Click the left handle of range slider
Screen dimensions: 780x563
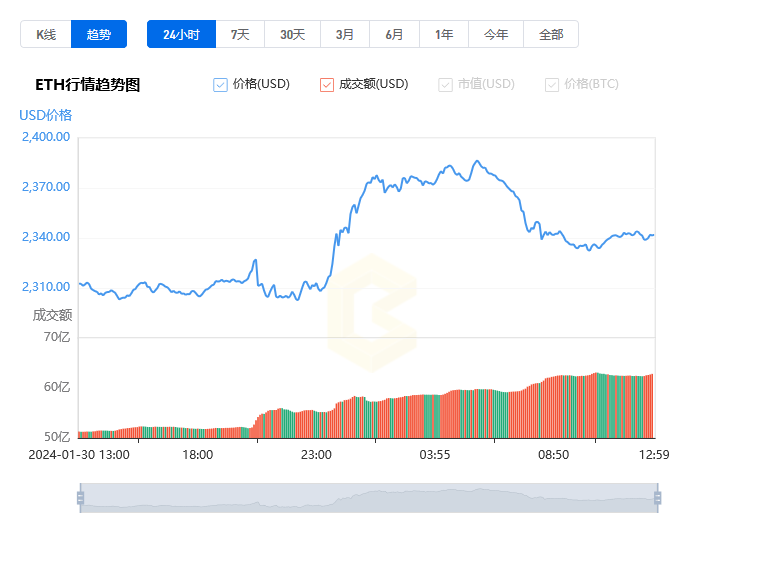(80, 497)
